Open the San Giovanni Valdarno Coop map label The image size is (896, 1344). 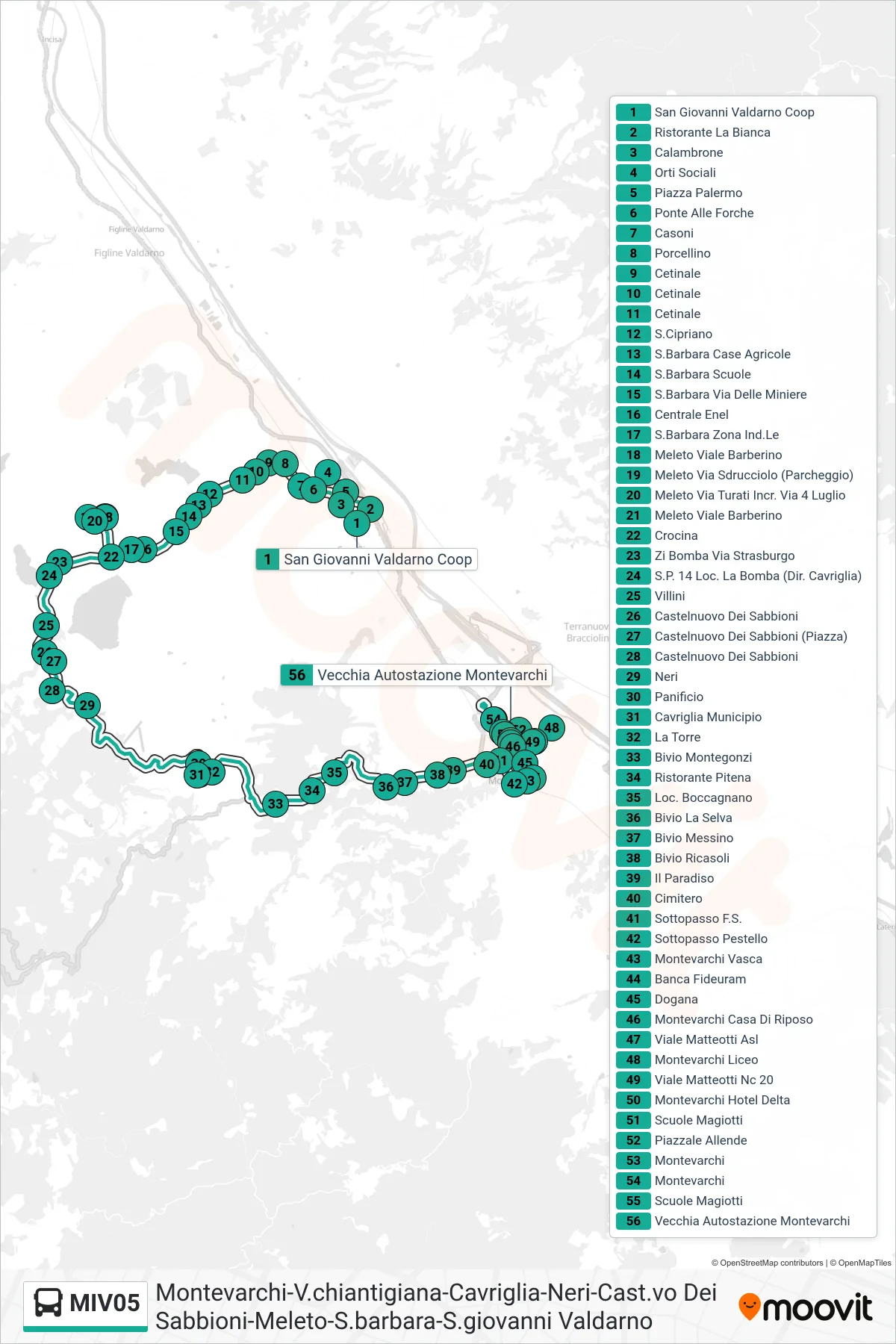[366, 559]
